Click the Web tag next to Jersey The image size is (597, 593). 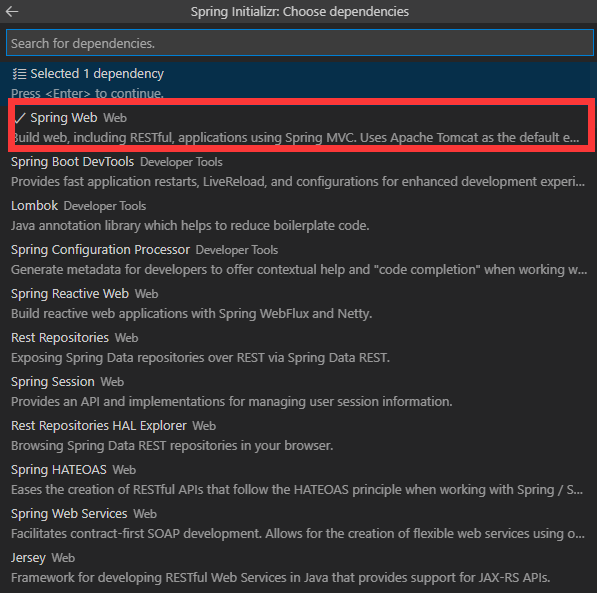point(63,558)
